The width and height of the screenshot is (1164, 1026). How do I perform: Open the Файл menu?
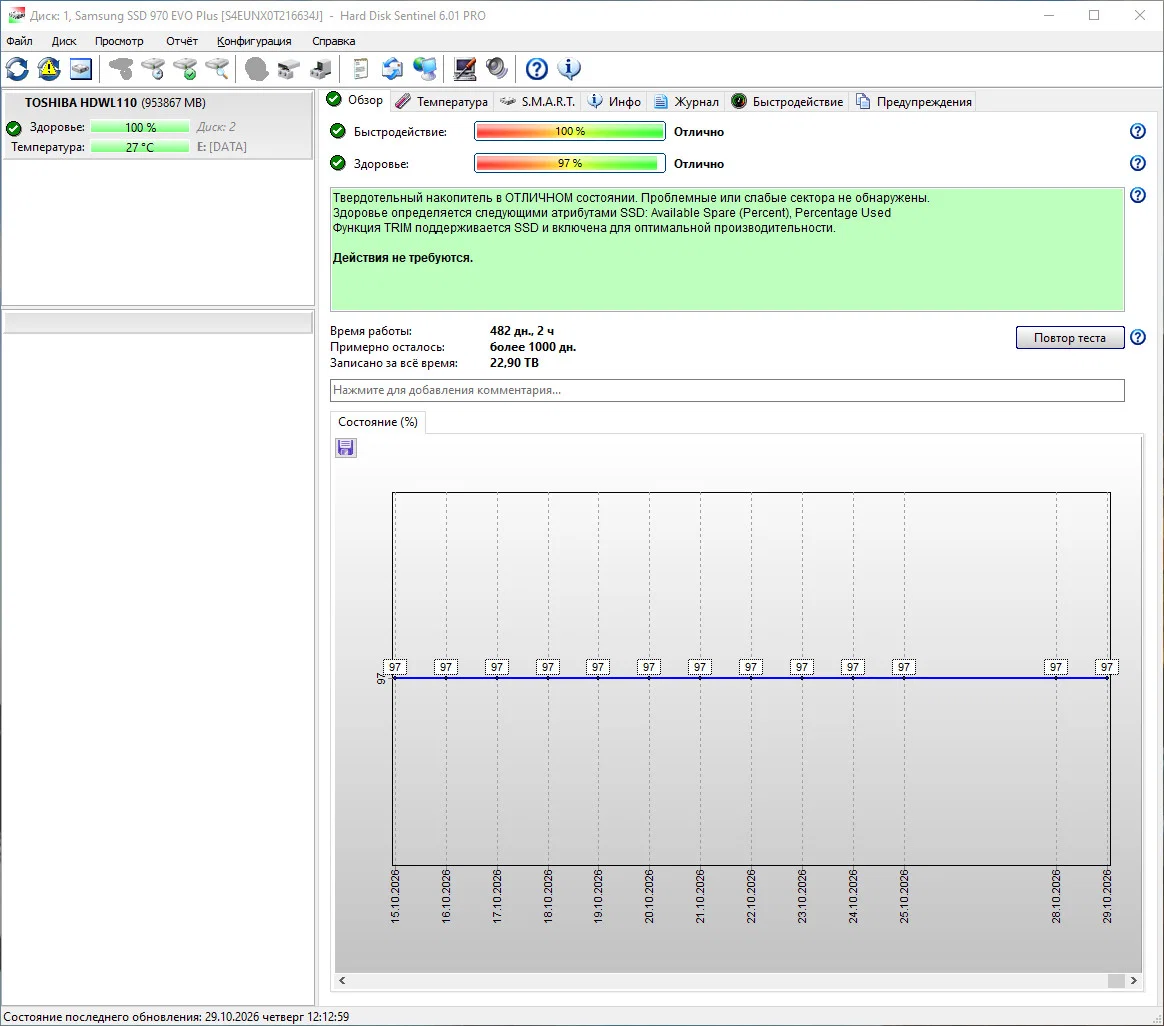19,41
